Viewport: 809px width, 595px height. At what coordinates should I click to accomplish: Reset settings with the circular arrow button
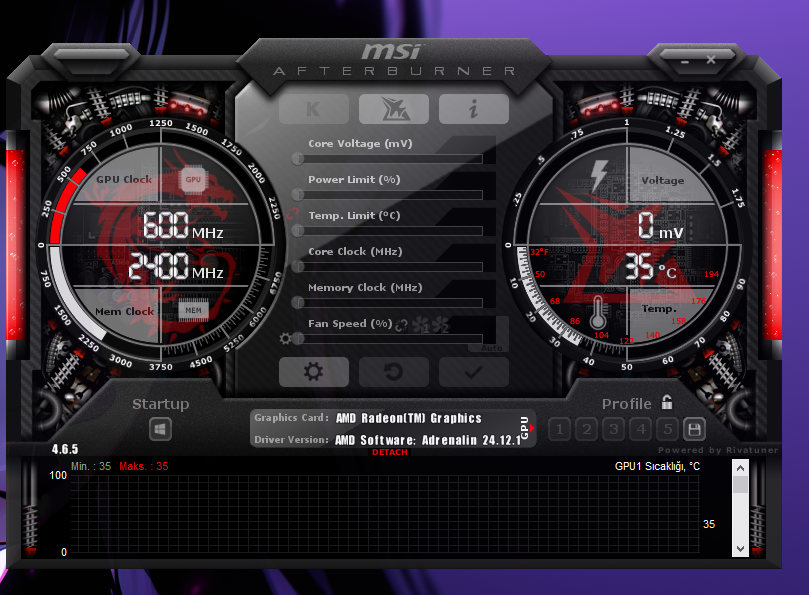click(x=394, y=372)
